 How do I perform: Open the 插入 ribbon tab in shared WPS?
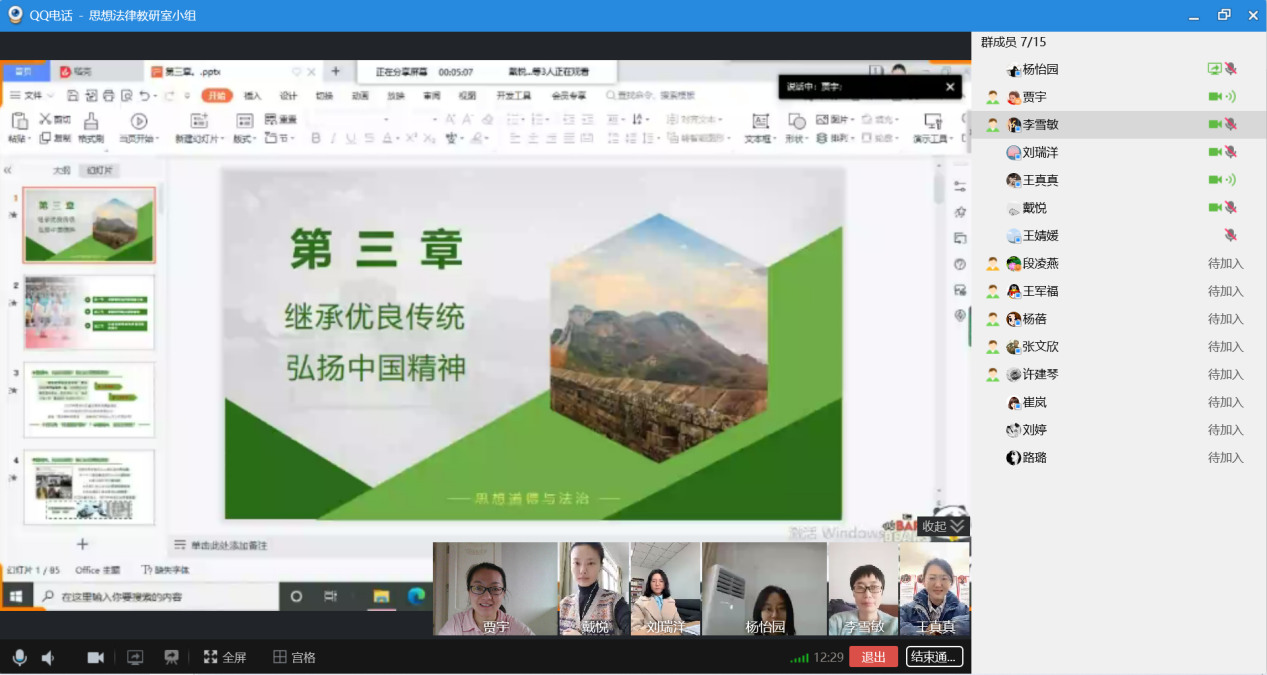tap(253, 96)
